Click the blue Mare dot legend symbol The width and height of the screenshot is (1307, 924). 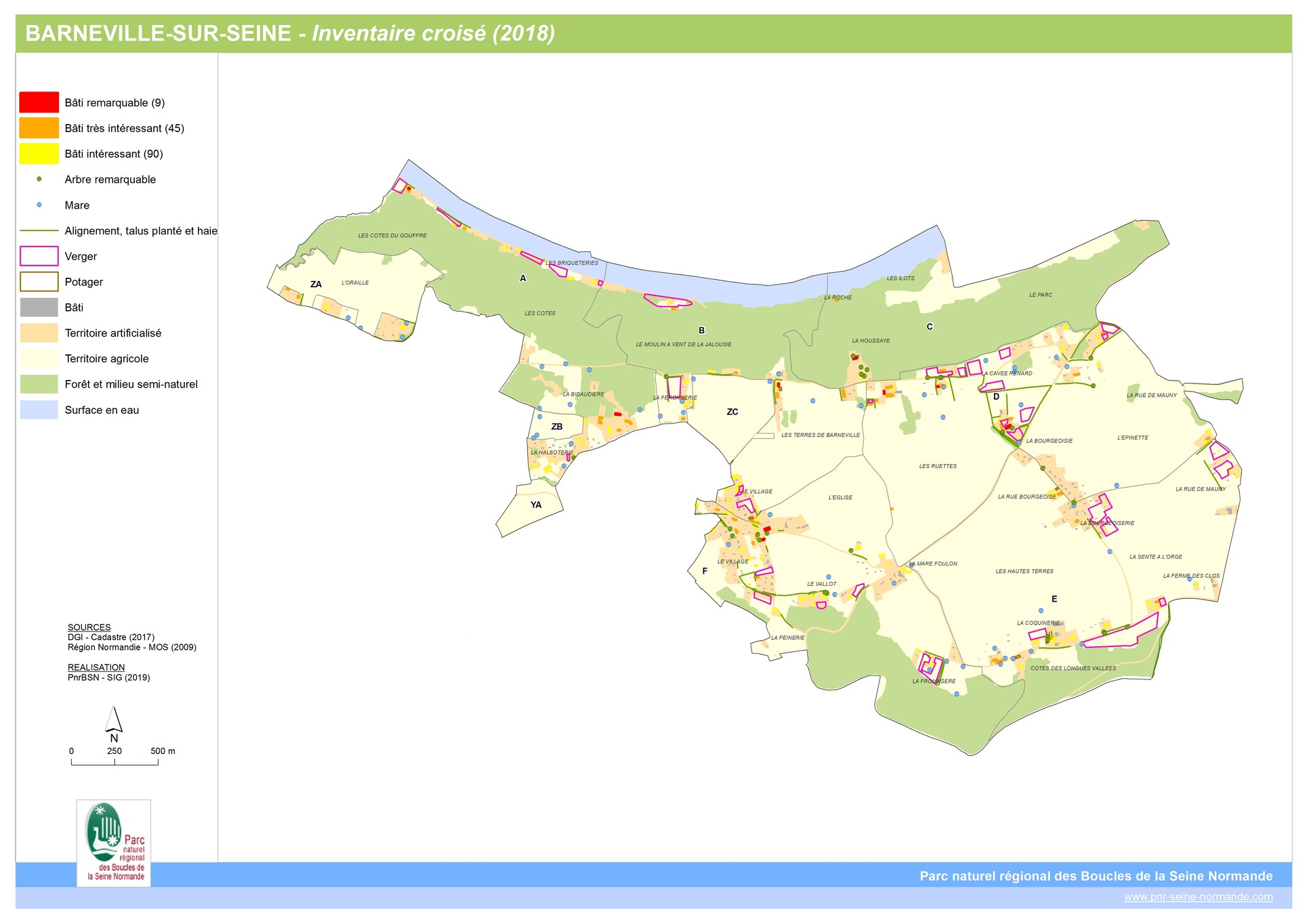coord(39,205)
